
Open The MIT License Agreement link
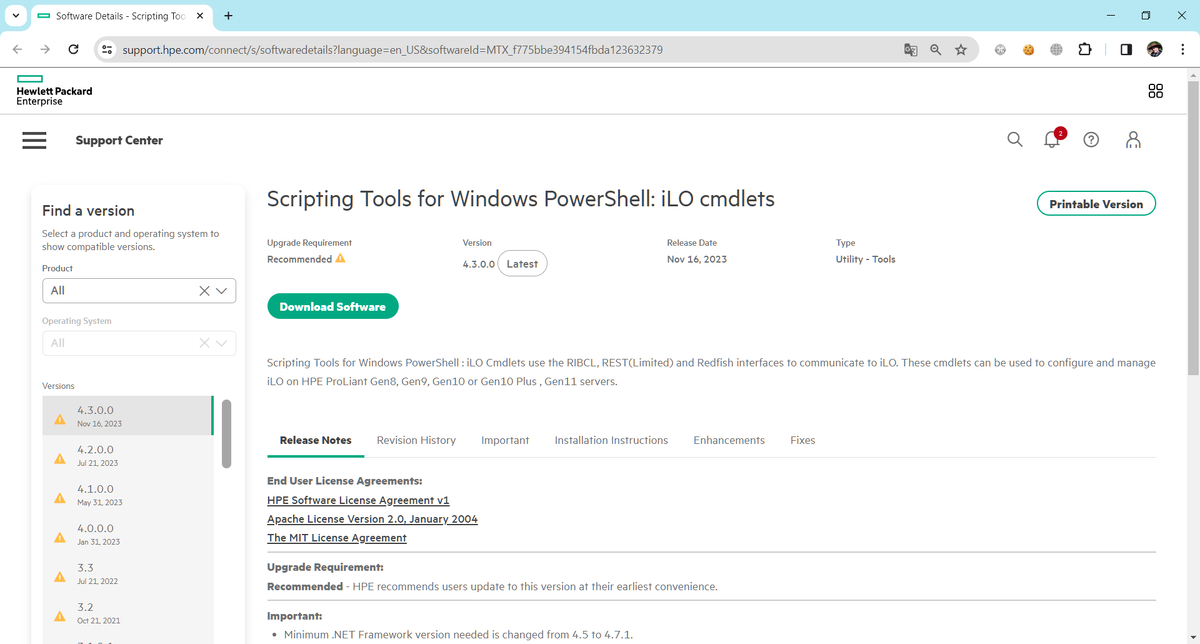[337, 538]
